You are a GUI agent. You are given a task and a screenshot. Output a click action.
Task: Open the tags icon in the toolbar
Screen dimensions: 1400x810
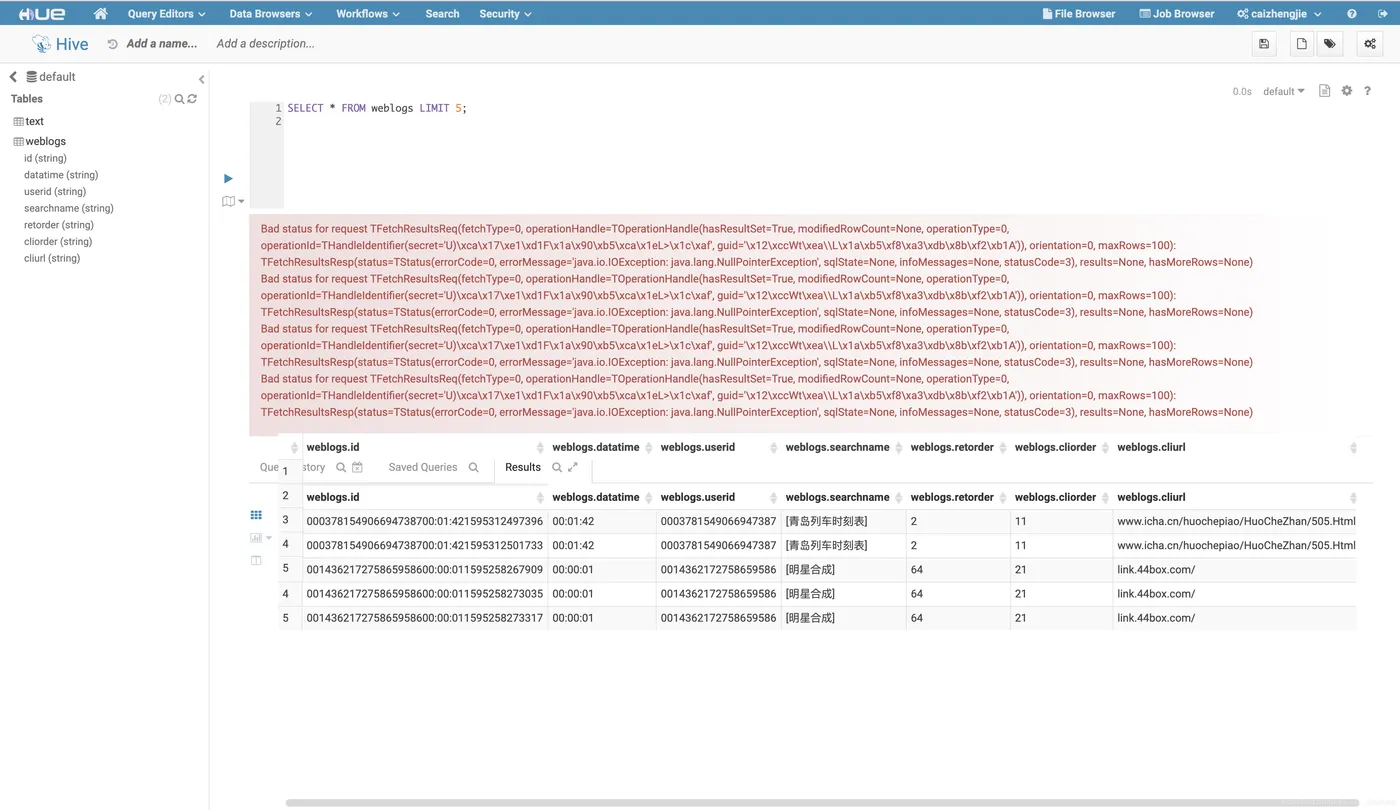pos(1329,44)
